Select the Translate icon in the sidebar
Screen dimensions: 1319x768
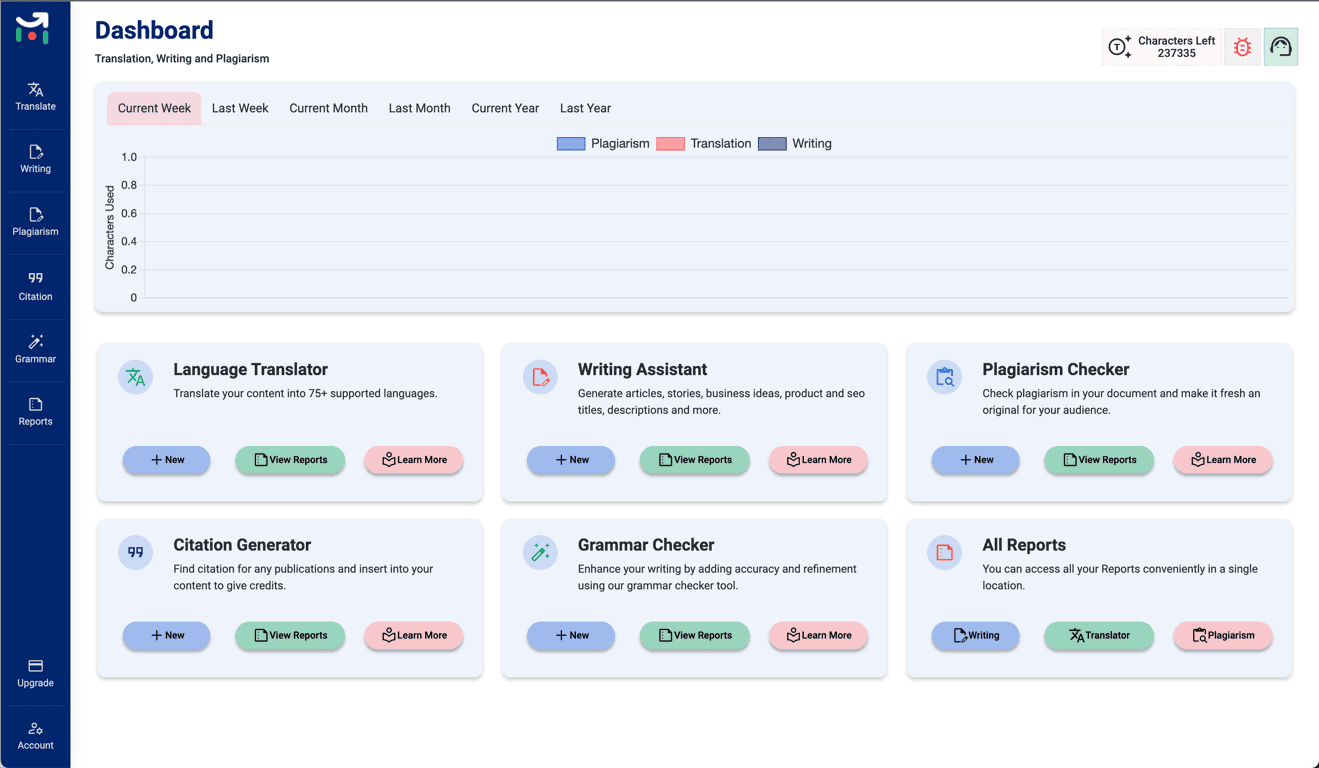point(35,94)
